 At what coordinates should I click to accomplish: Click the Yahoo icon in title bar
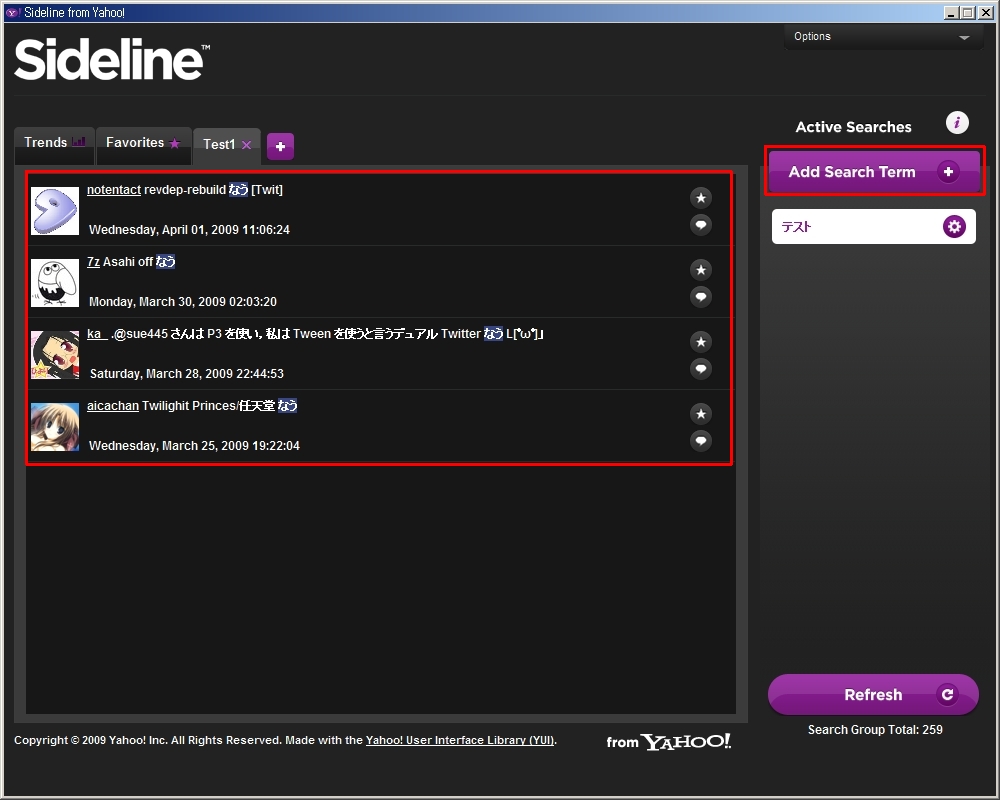[x=12, y=13]
